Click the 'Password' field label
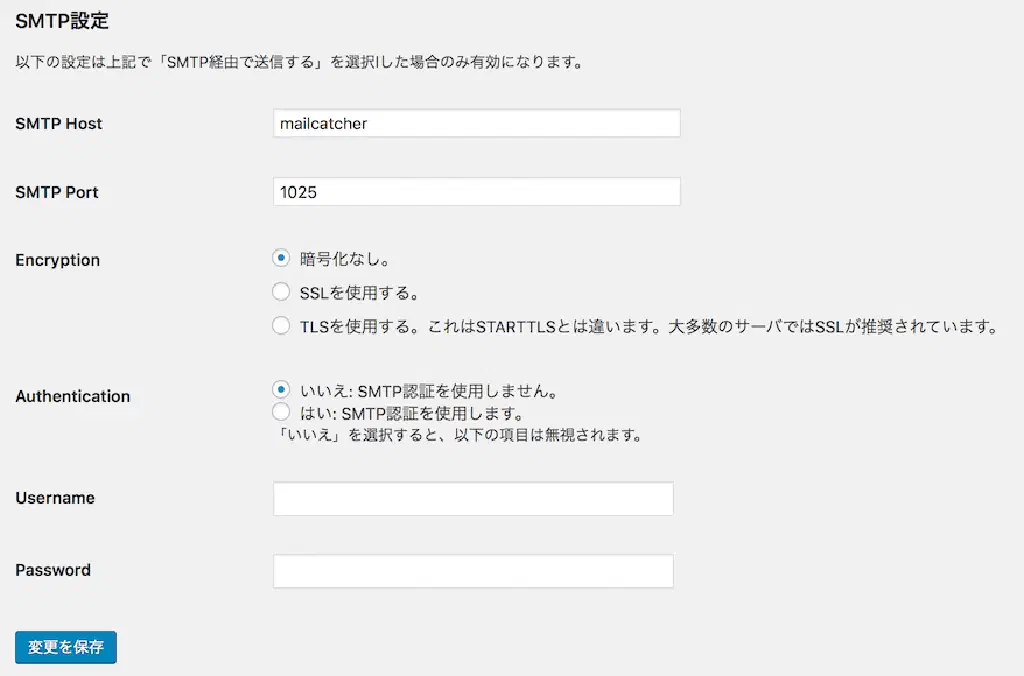 click(x=53, y=570)
